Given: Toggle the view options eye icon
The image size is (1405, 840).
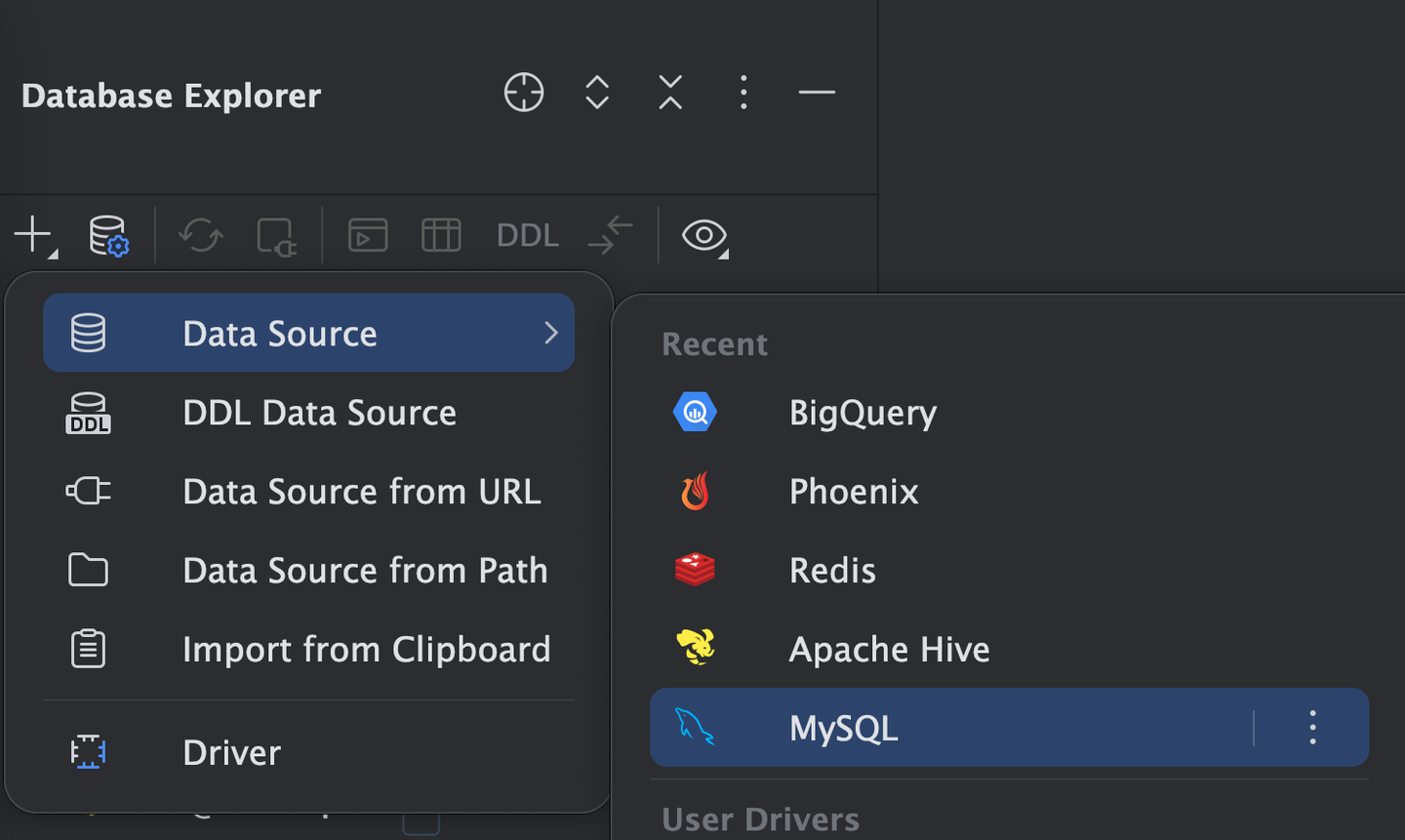Looking at the screenshot, I should pos(704,235).
